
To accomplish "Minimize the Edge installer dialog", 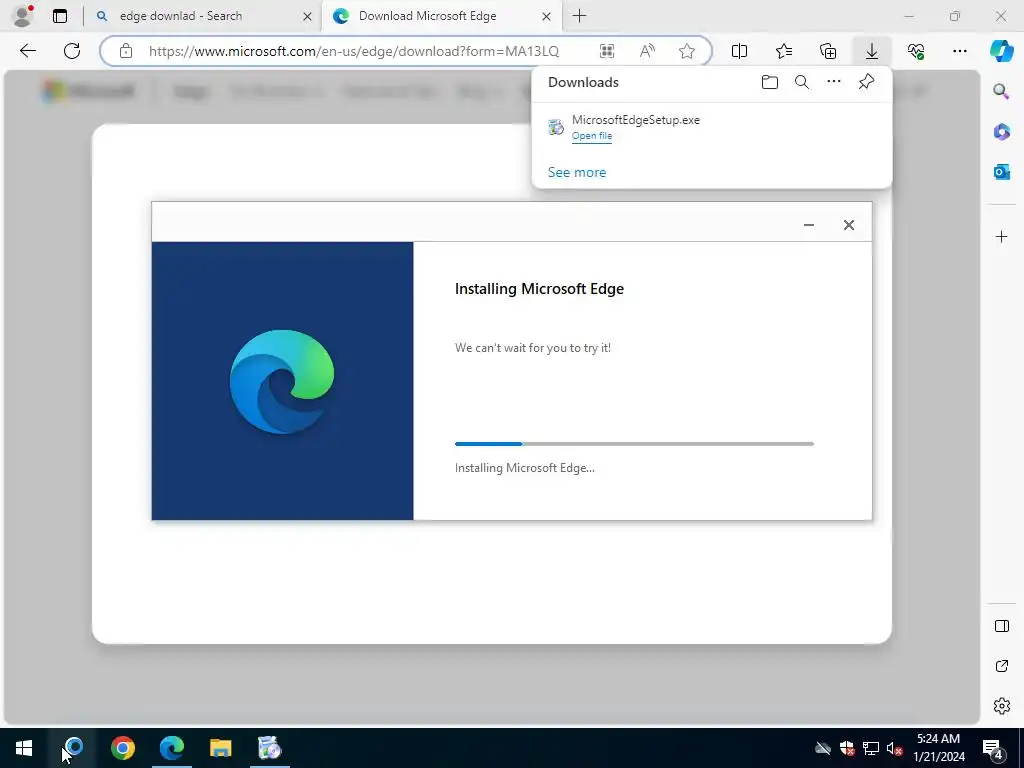I will tap(808, 225).
